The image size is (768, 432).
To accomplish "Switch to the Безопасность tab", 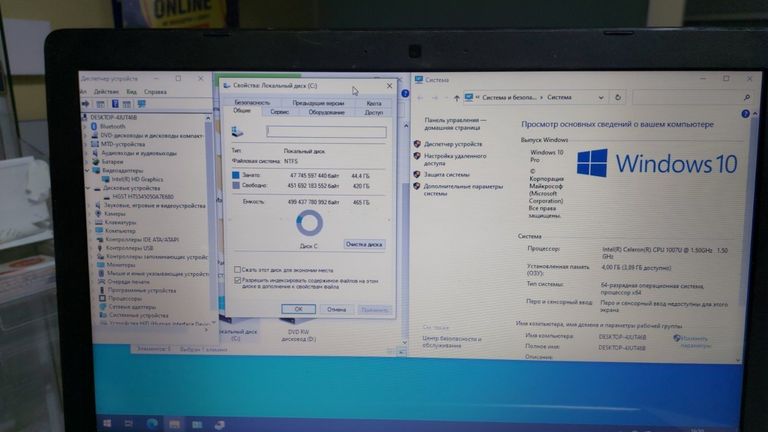I will 252,103.
